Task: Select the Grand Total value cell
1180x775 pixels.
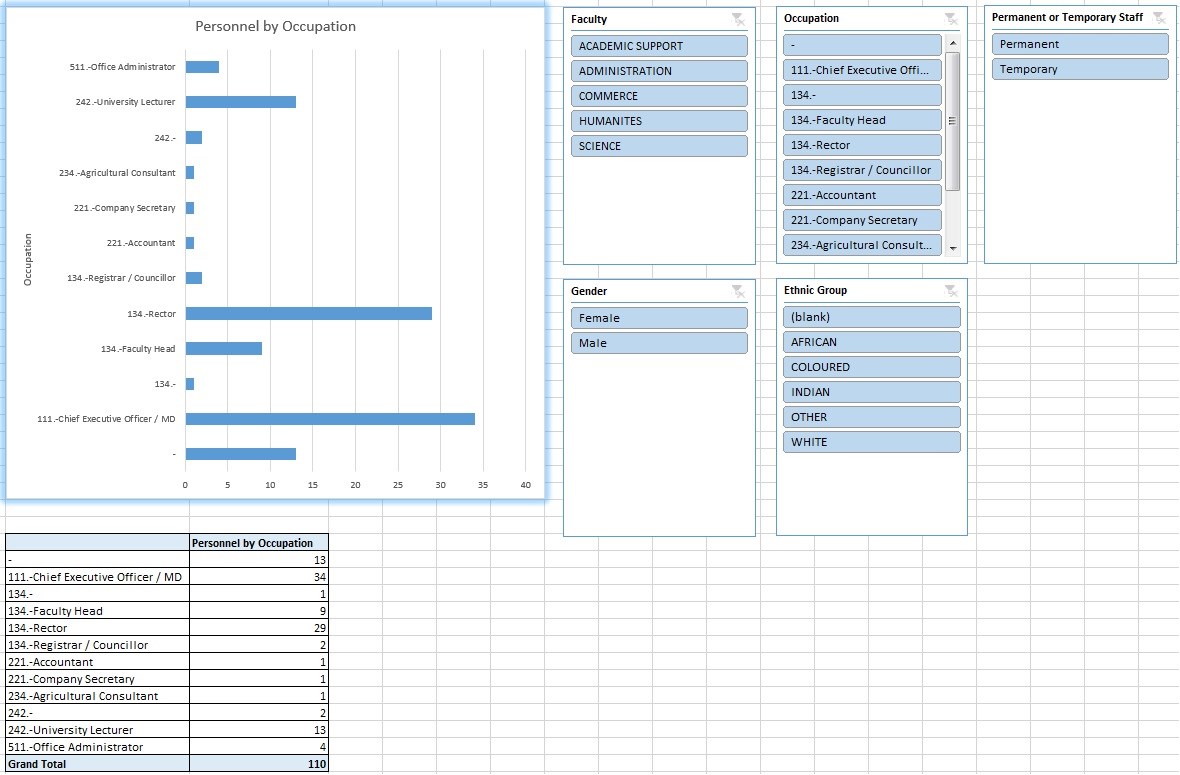Action: point(258,764)
